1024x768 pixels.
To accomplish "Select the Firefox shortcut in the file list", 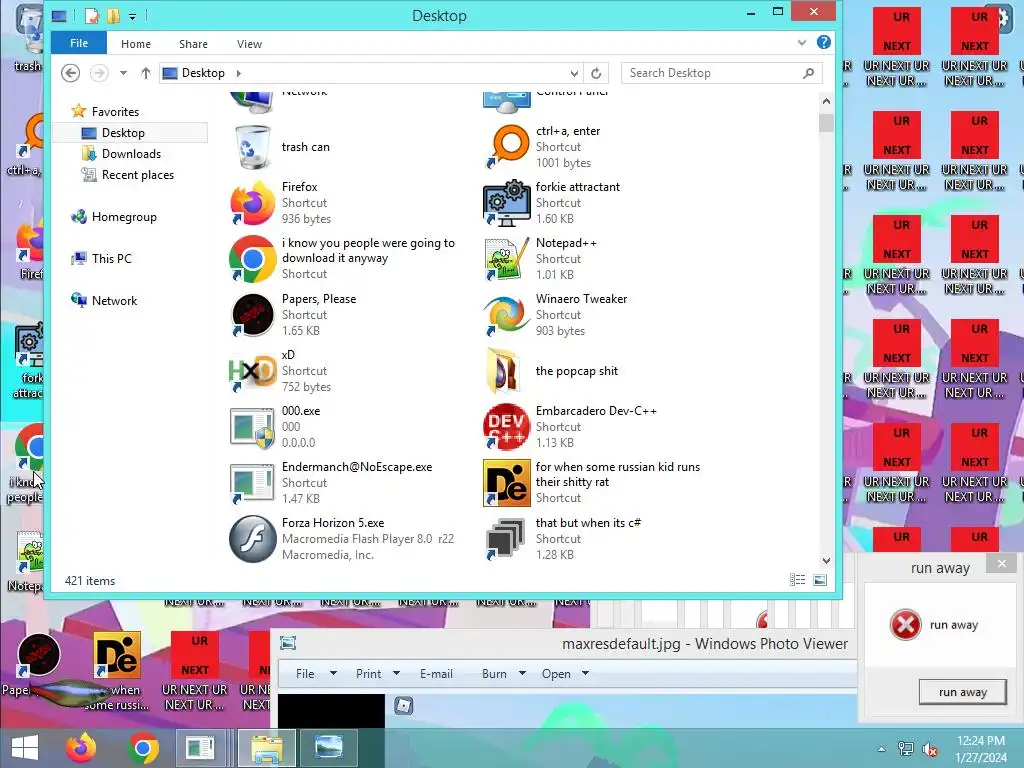I will point(252,203).
